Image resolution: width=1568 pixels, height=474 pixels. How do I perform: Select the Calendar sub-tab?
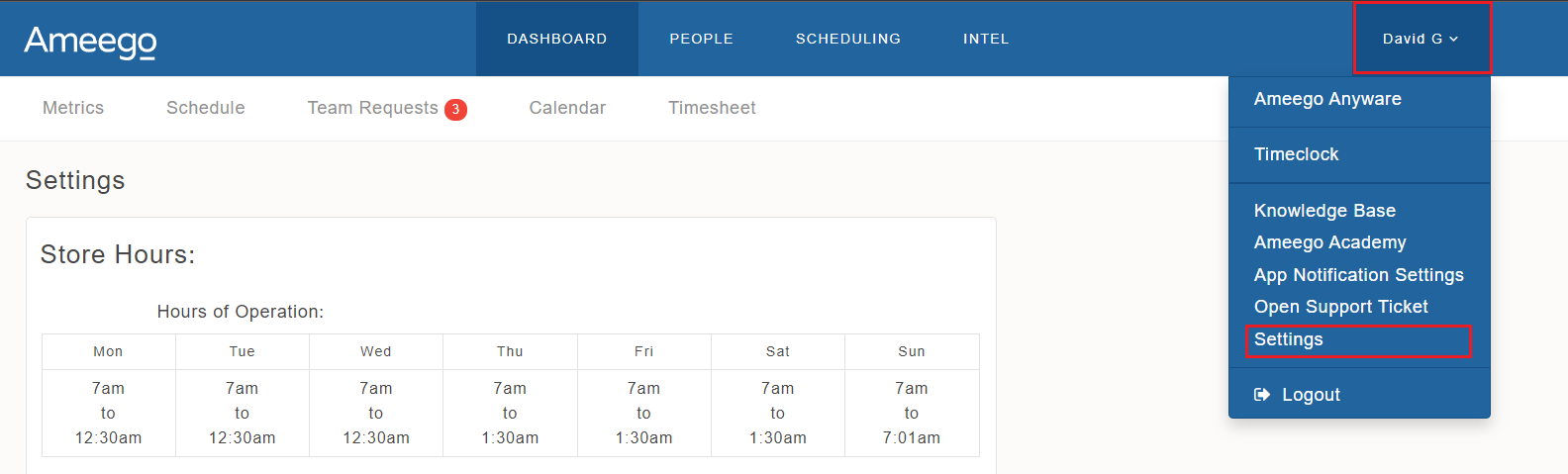567,108
